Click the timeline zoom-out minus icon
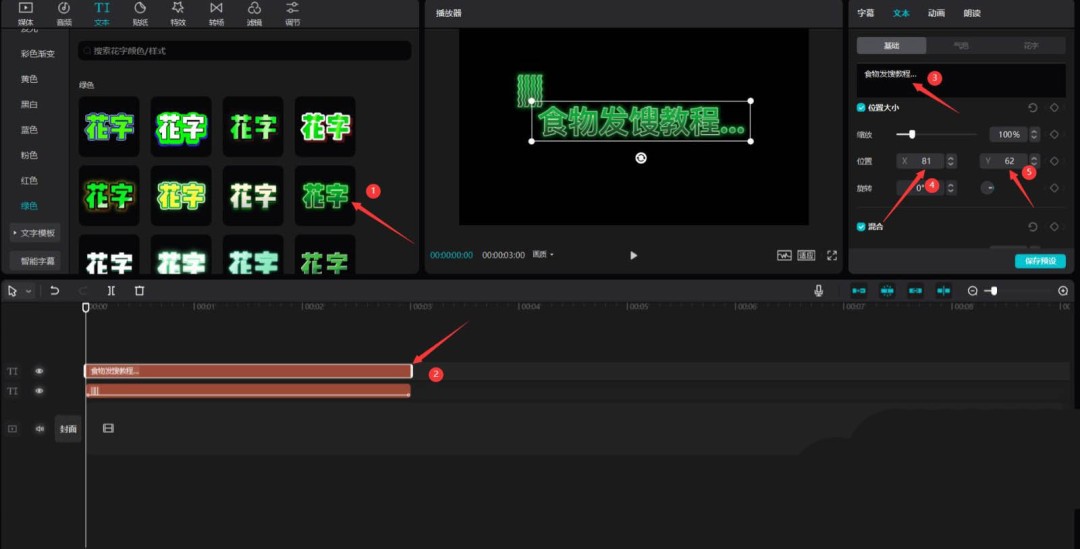Screen dimensions: 1080x549 point(973,291)
